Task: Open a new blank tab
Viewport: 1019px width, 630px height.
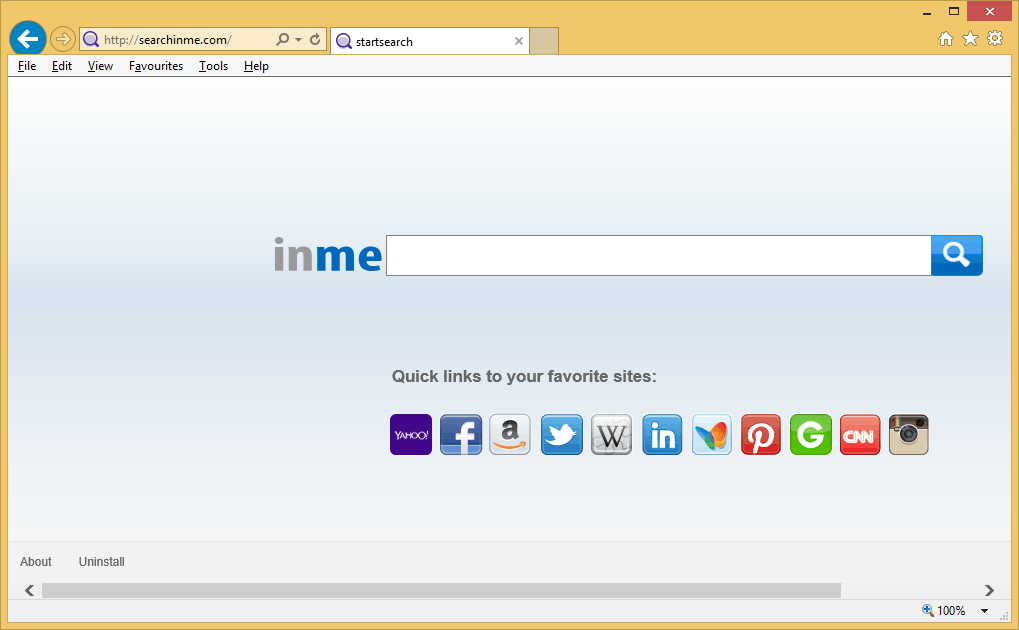Action: click(x=544, y=41)
